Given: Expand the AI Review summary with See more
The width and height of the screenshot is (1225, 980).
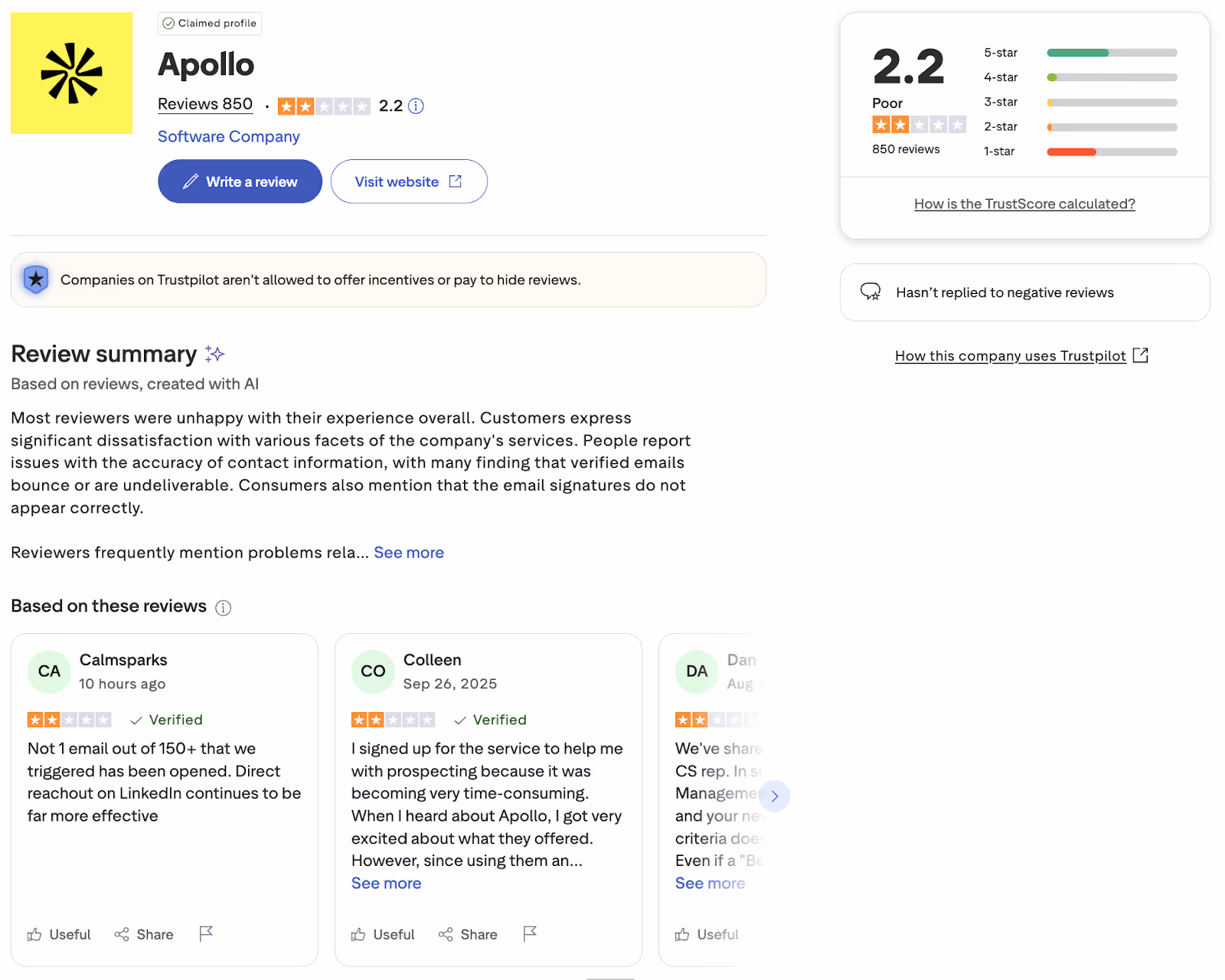Looking at the screenshot, I should point(408,552).
